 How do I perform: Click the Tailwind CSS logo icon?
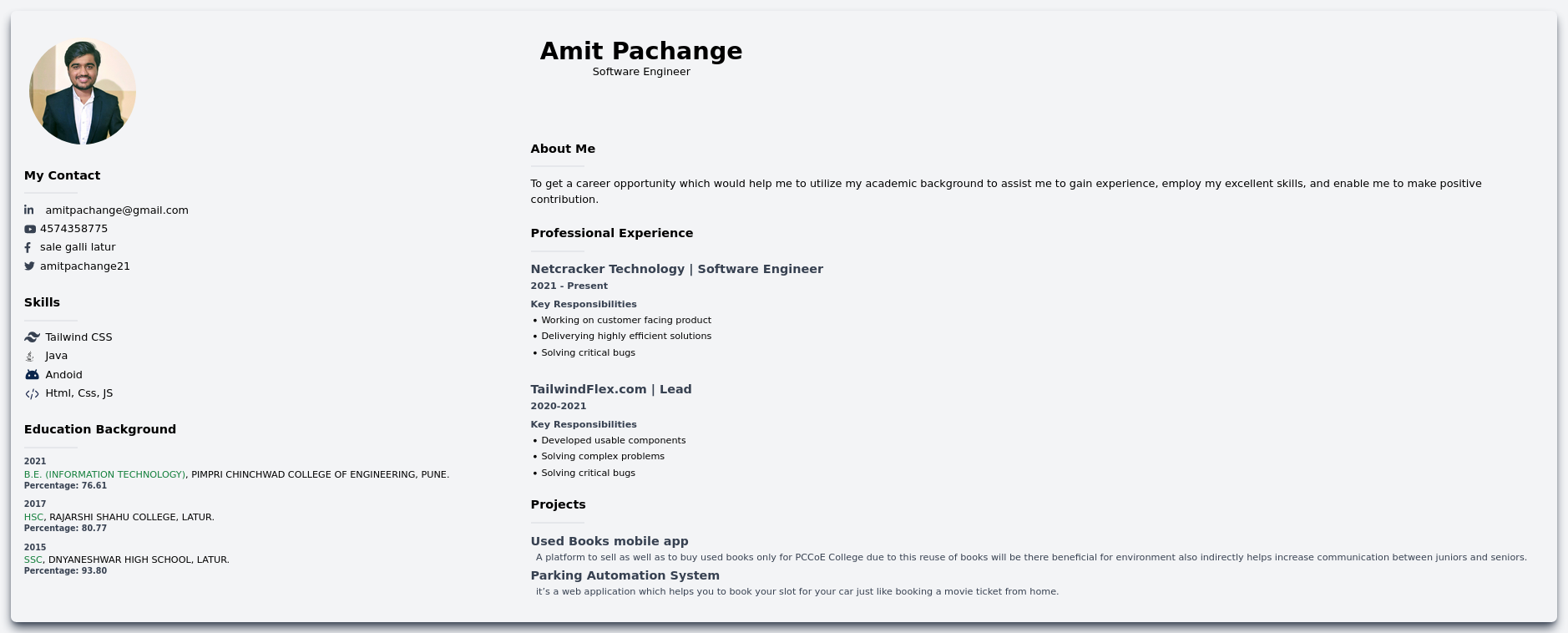pyautogui.click(x=33, y=337)
